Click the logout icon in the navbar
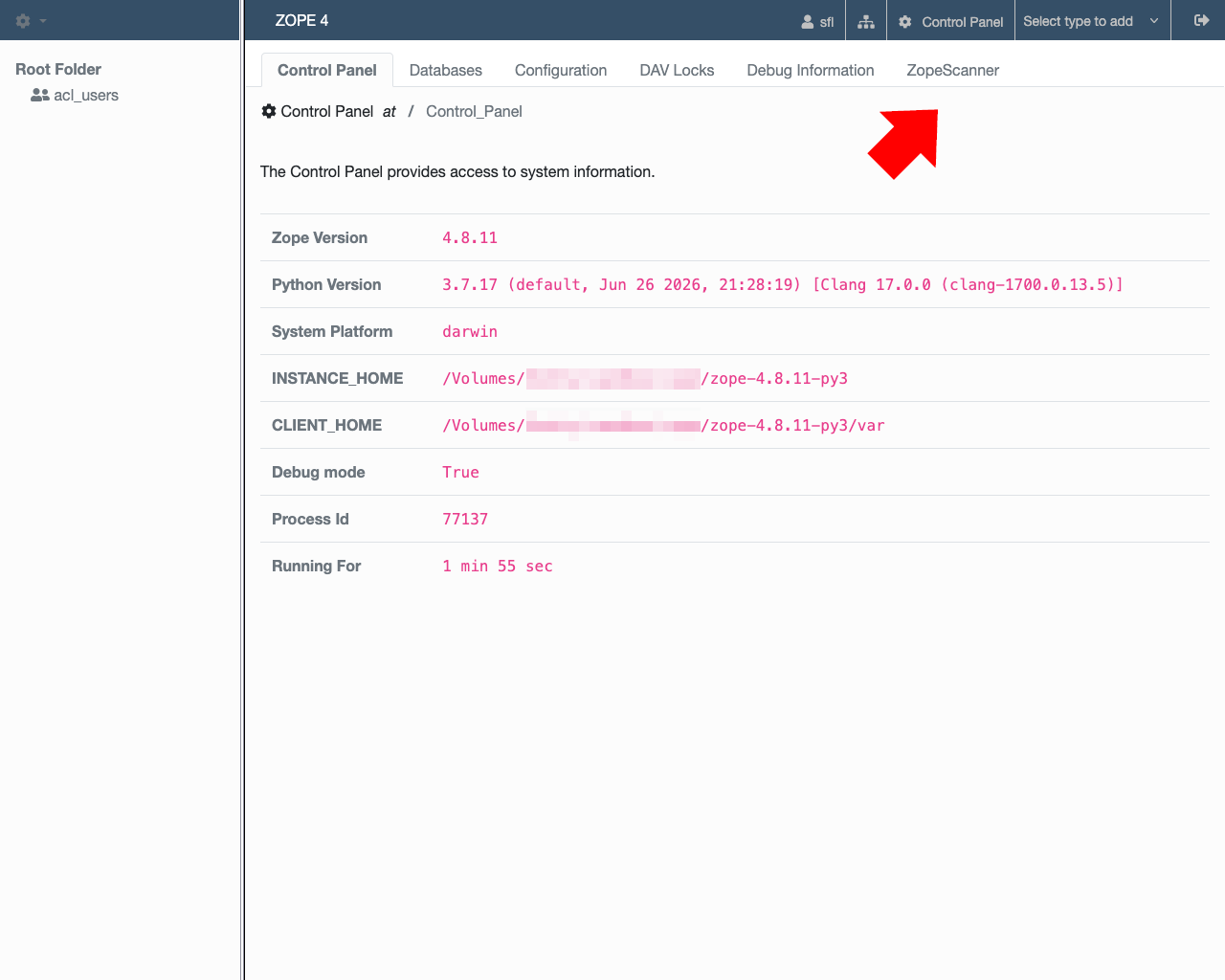1225x980 pixels. 1202,20
